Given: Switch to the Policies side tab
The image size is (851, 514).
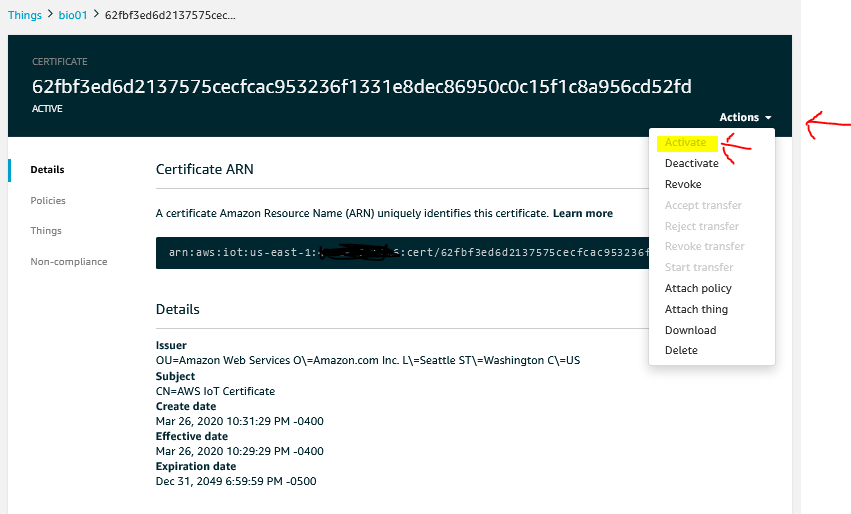Looking at the screenshot, I should (48, 200).
